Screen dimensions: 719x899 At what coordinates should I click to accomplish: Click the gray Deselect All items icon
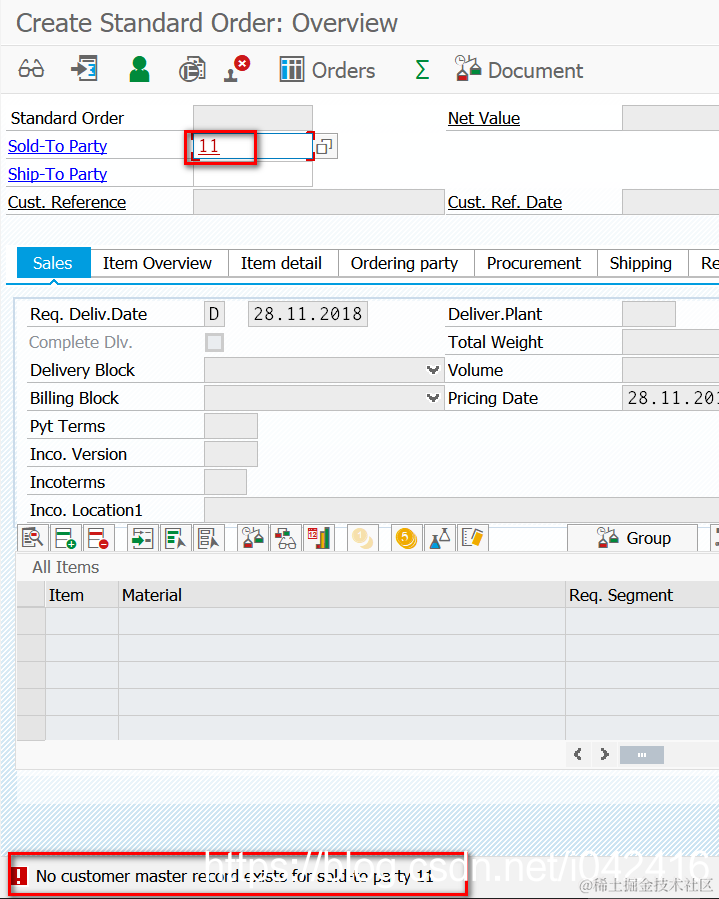tap(209, 538)
